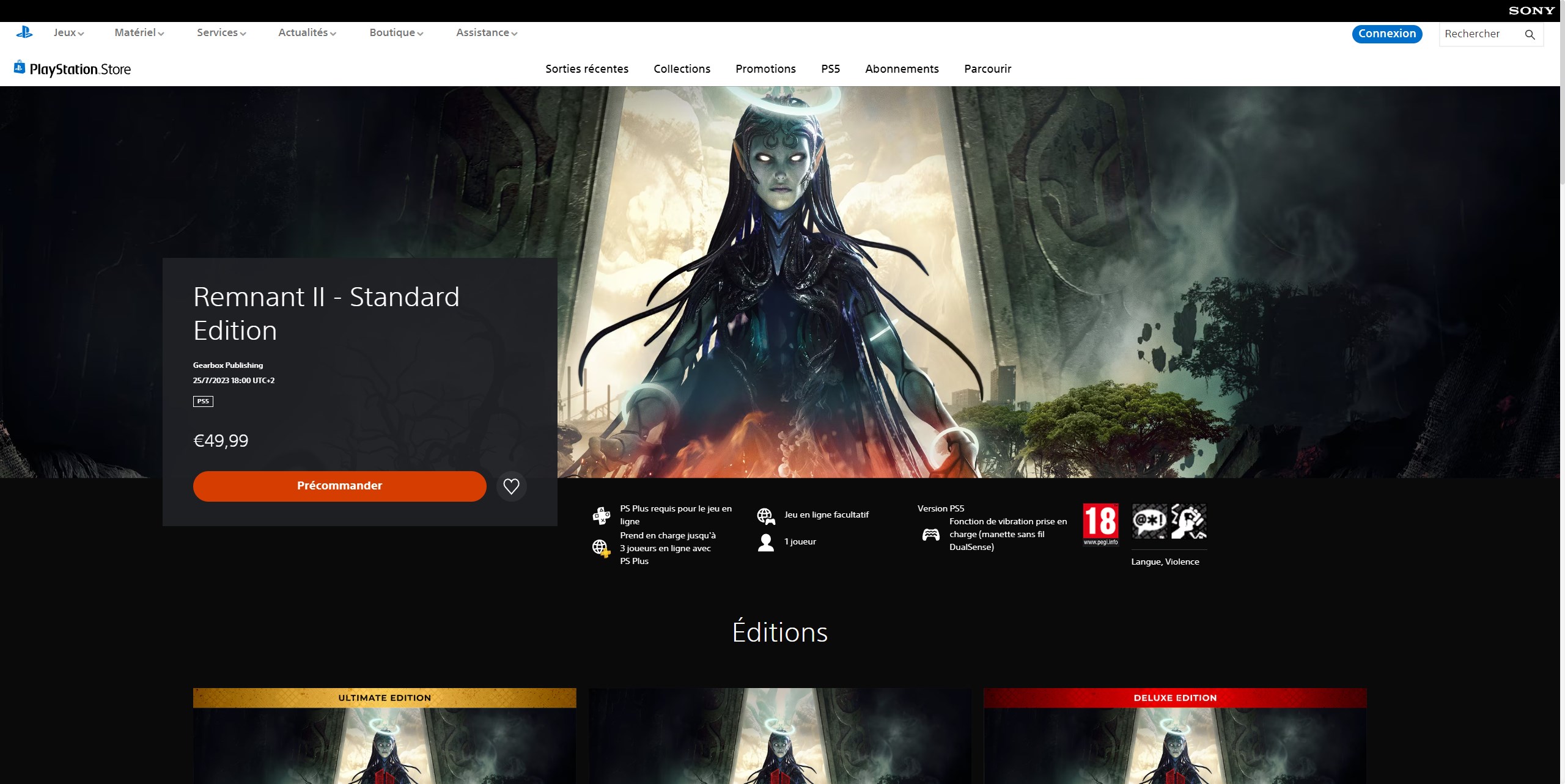The image size is (1565, 784).
Task: Click the DualSense controller icon
Action: [x=930, y=535]
